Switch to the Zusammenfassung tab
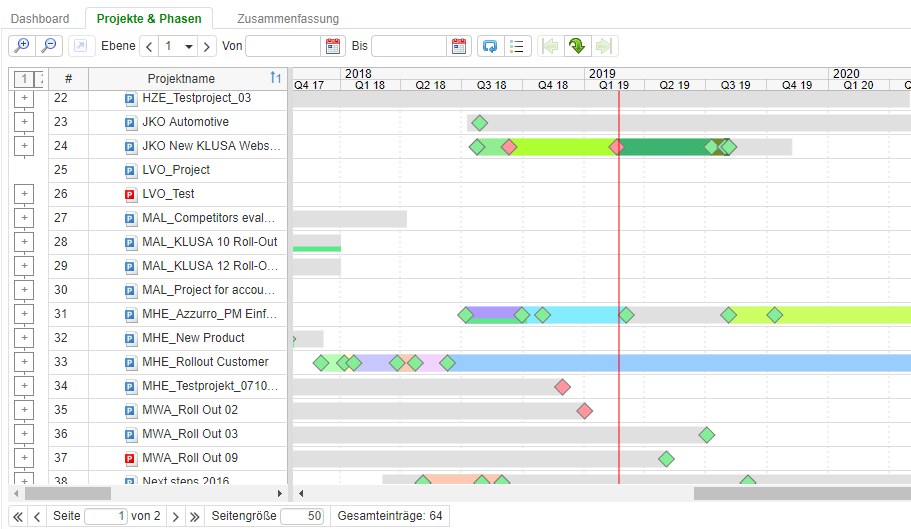911x529 pixels. pos(288,19)
